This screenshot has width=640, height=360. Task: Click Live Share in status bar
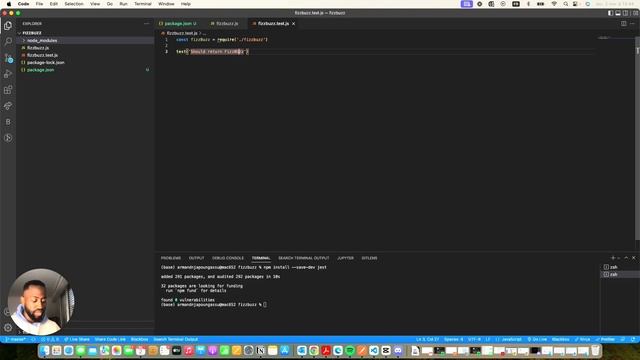click(77, 339)
